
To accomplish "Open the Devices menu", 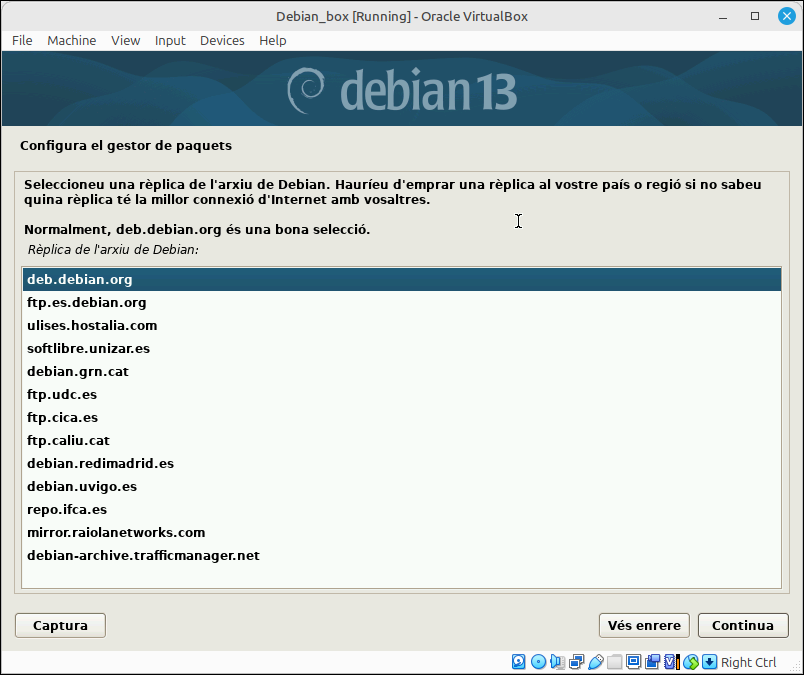I will coord(222,41).
